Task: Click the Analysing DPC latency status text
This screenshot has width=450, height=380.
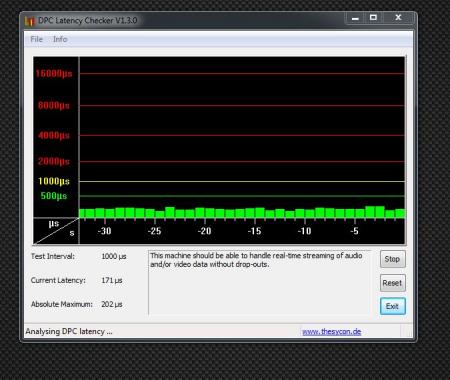Action: (69, 331)
